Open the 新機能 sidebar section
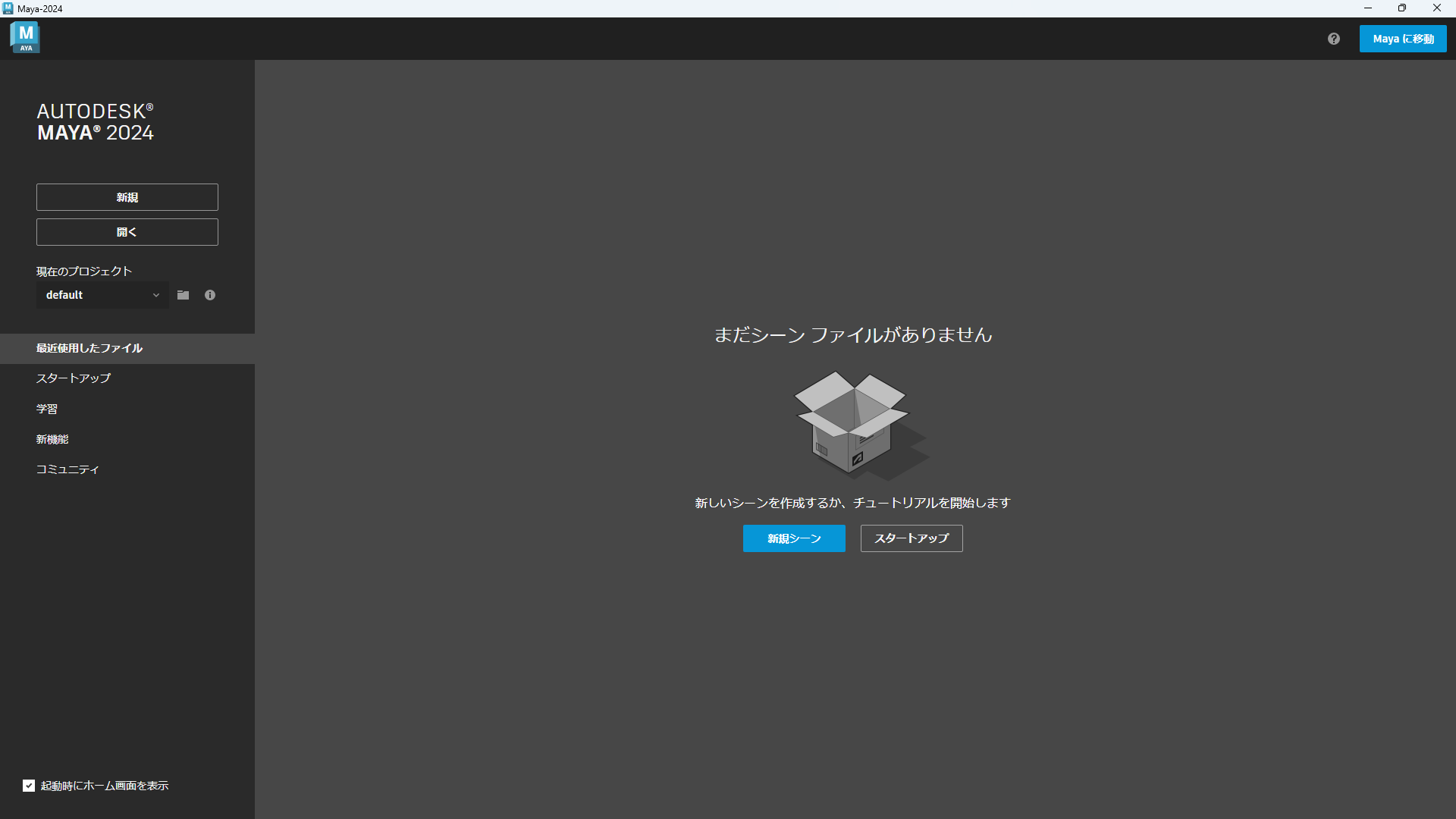Viewport: 1456px width, 819px height. (x=52, y=439)
